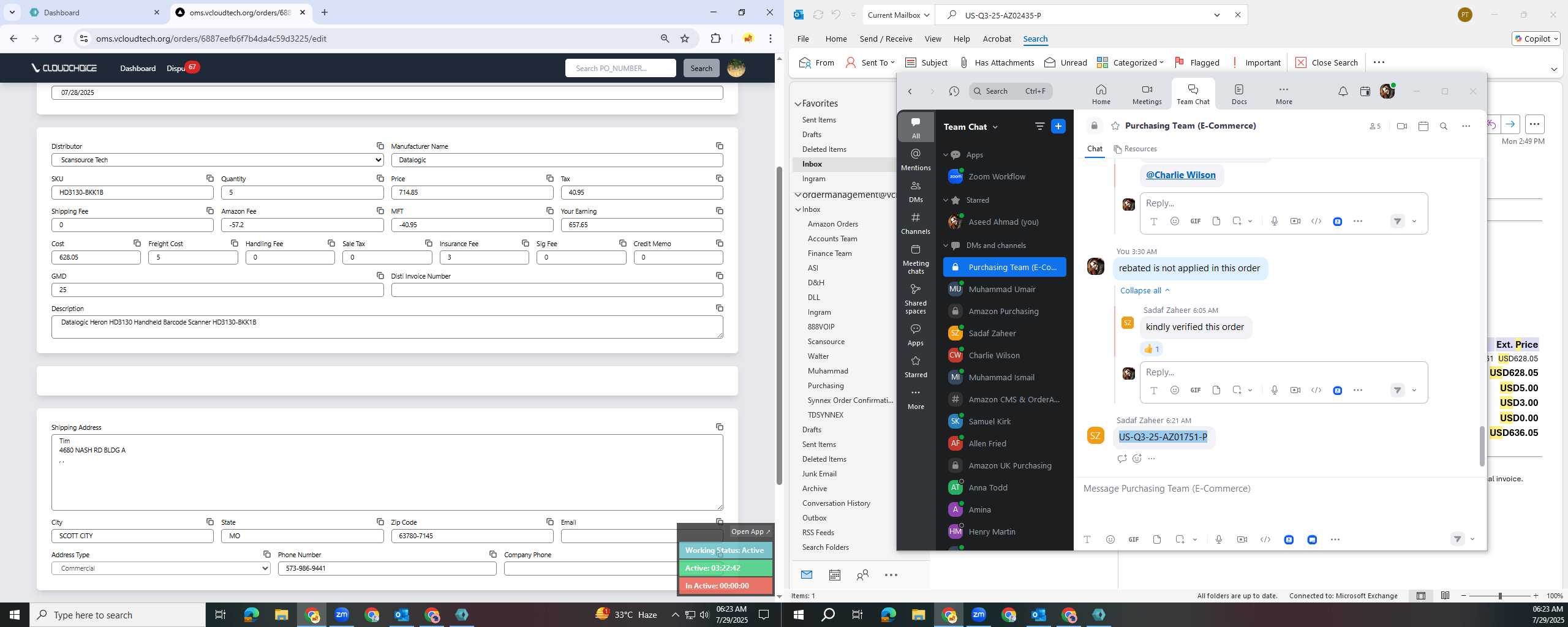Open the Address Type dropdown

[x=161, y=568]
